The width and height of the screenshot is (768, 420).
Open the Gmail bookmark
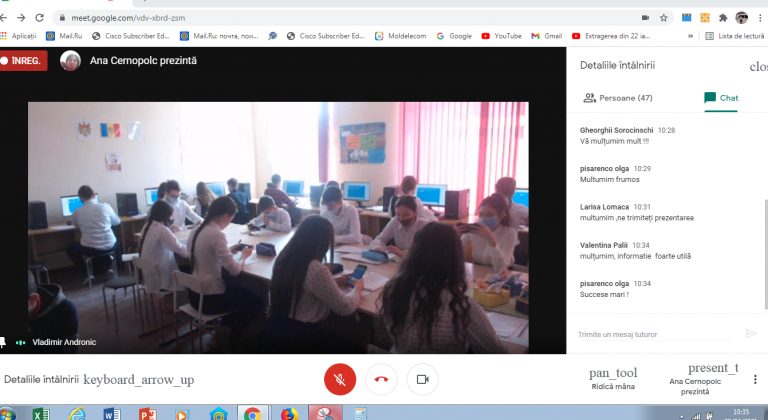[x=546, y=36]
